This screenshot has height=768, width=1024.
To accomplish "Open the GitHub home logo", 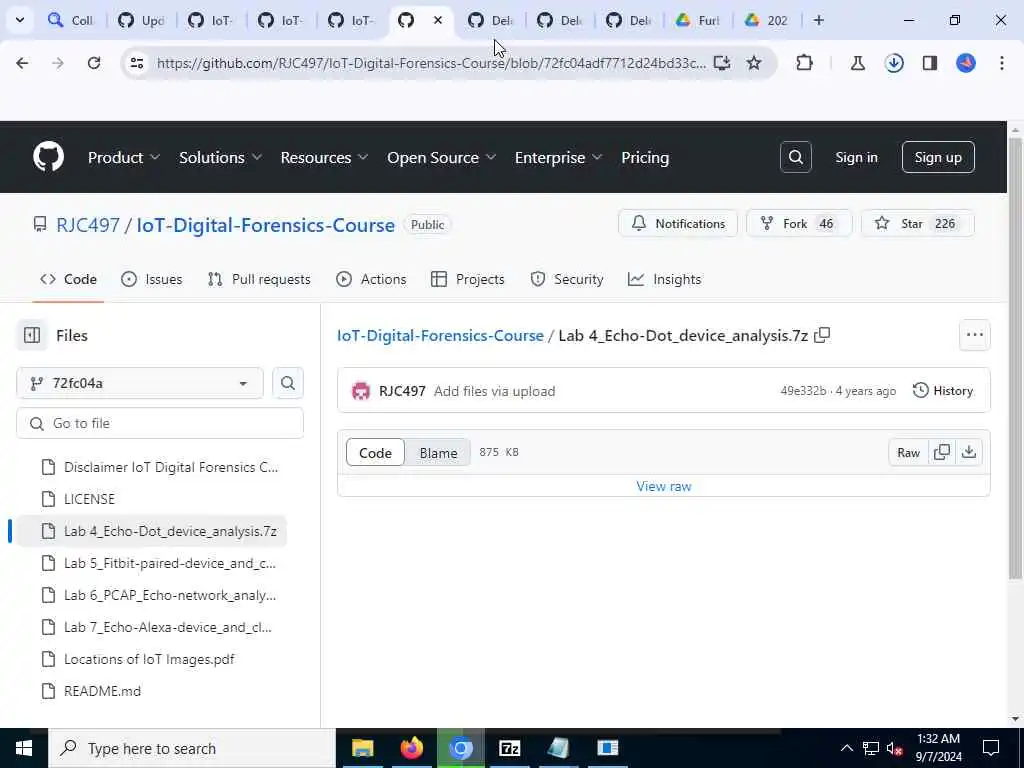I will (x=48, y=157).
